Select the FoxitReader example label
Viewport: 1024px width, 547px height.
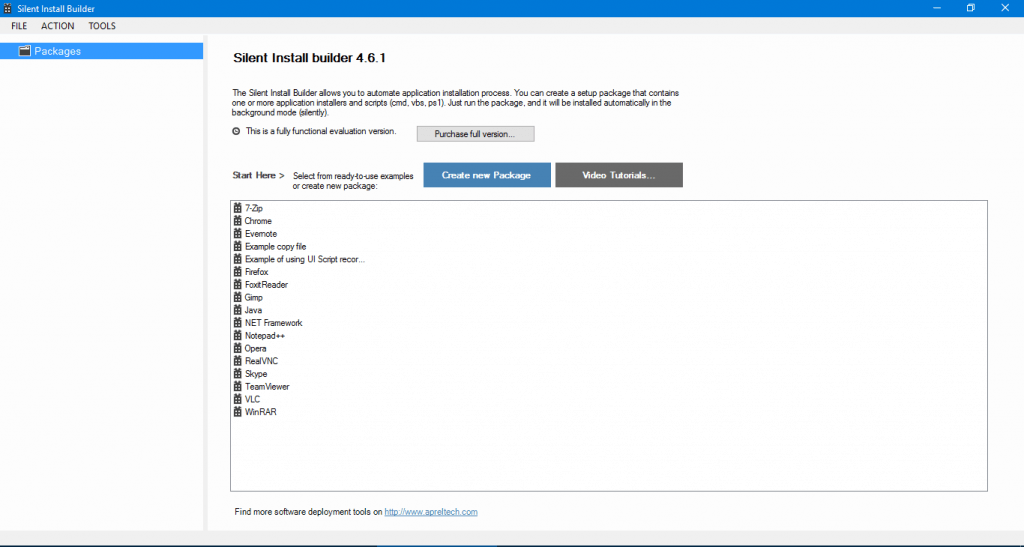[266, 285]
